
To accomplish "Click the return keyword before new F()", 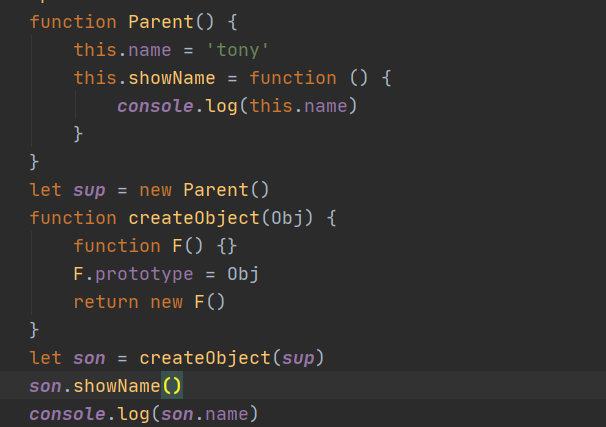I will click(106, 302).
